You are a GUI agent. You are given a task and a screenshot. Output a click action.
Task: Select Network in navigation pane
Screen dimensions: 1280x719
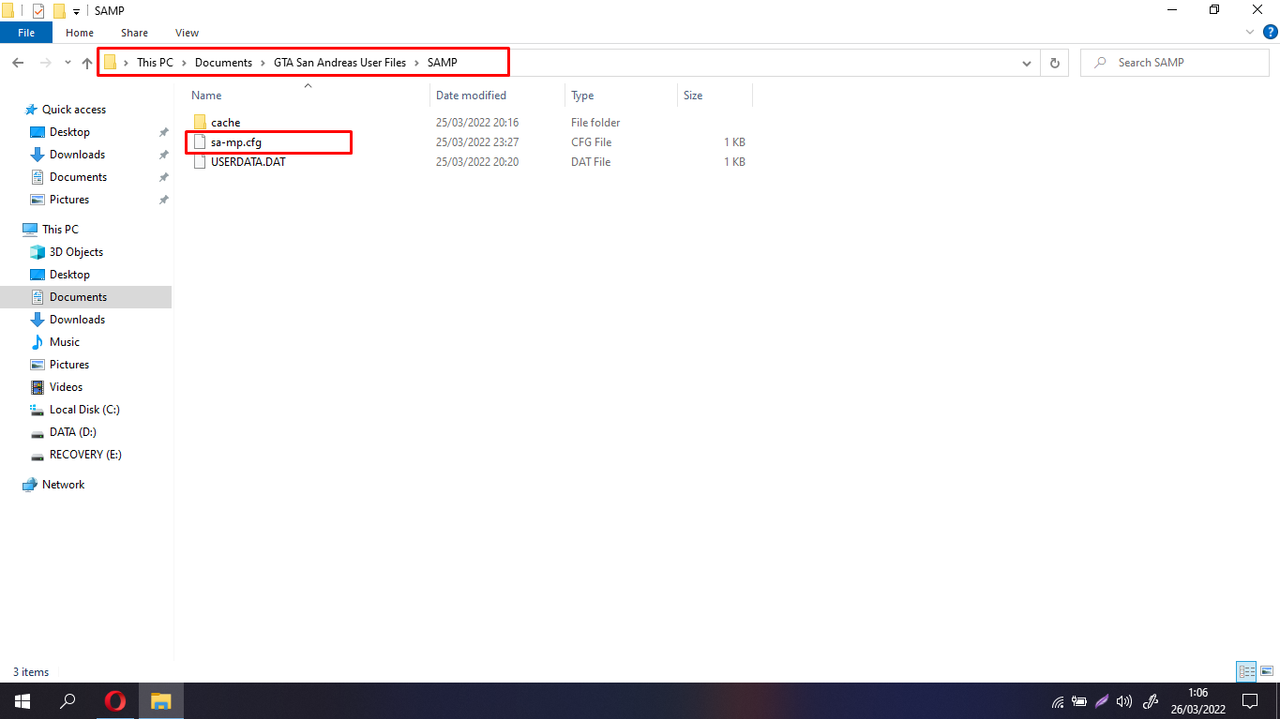[63, 484]
